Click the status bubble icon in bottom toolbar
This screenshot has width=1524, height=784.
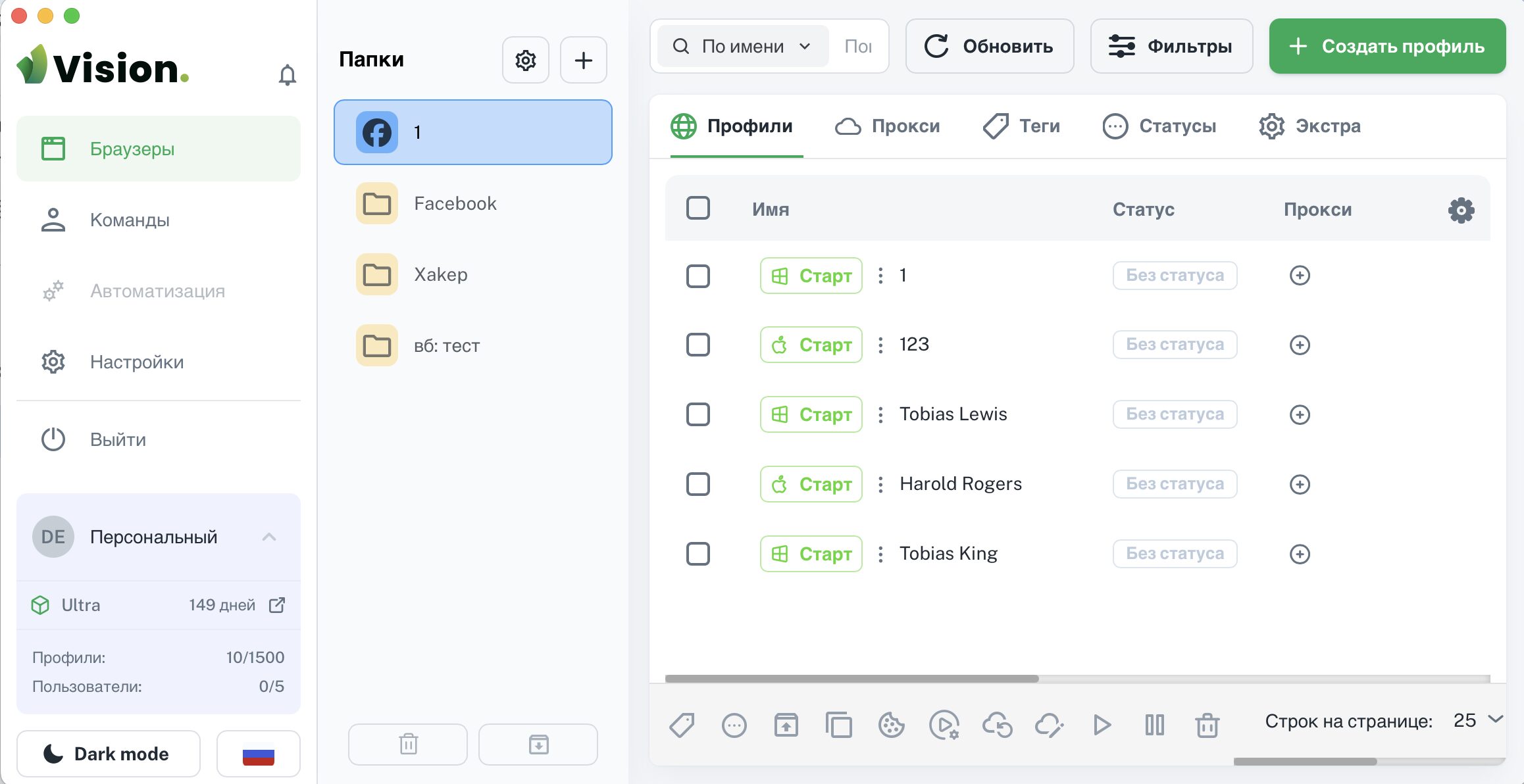[734, 725]
